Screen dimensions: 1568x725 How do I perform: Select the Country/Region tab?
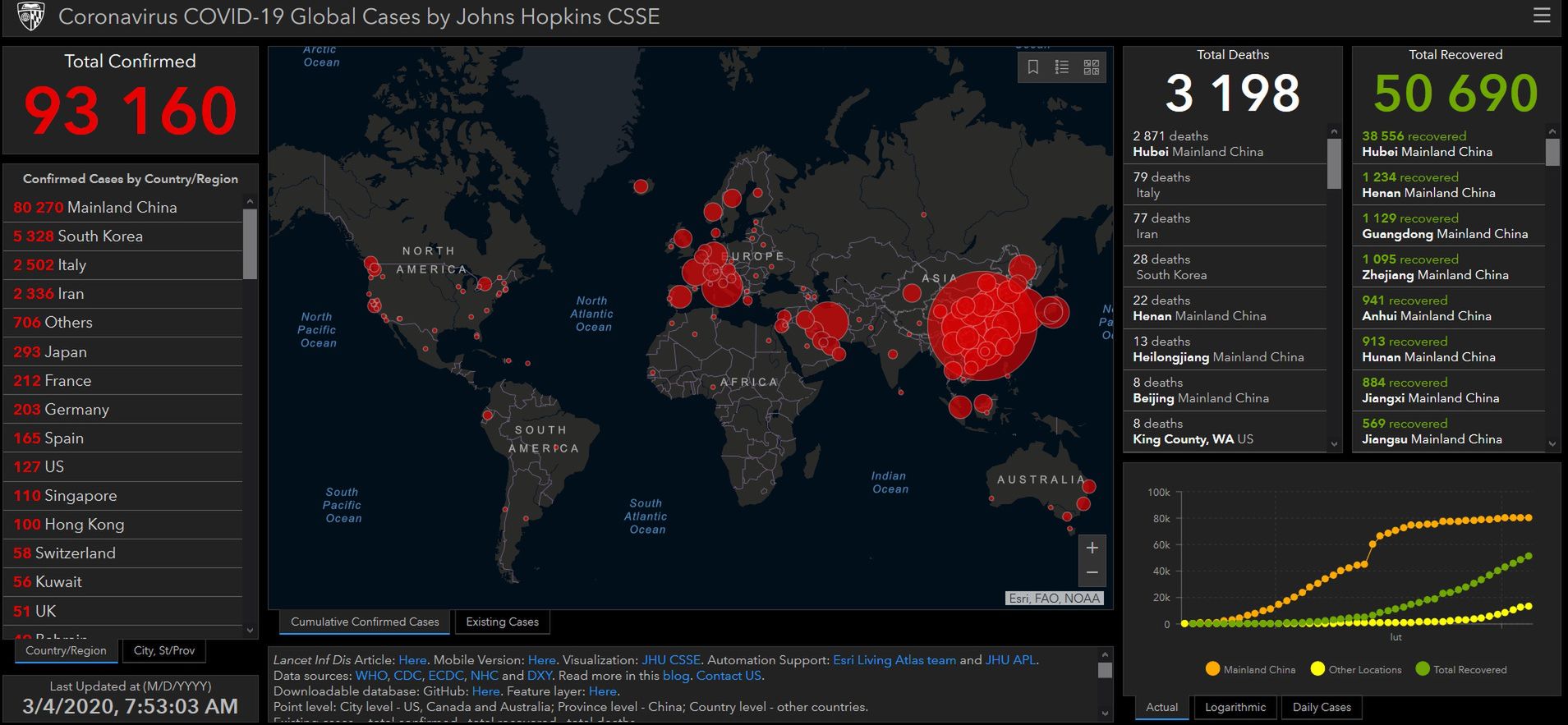(x=66, y=650)
